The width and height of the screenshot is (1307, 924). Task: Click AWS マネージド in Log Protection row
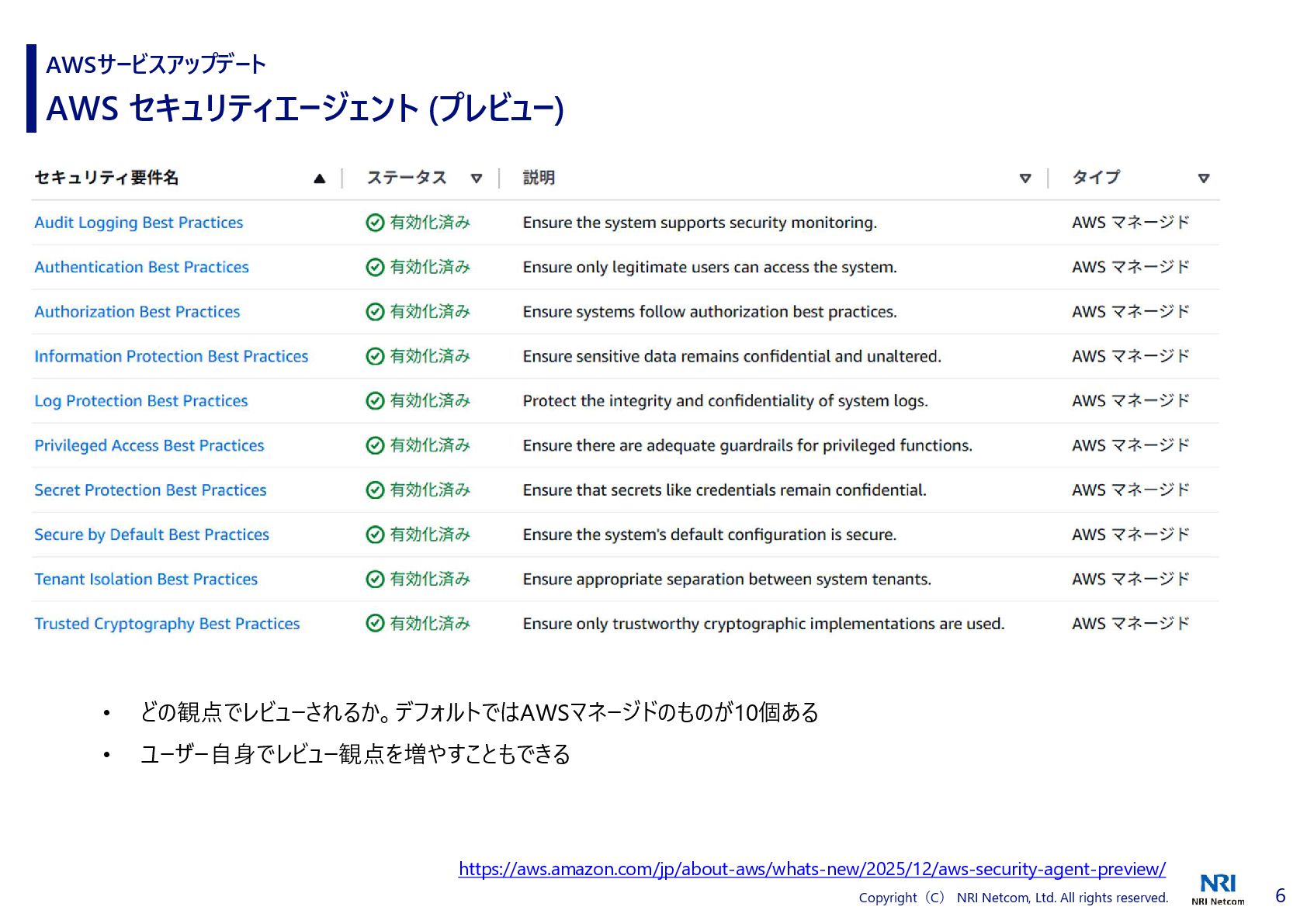click(x=1131, y=401)
